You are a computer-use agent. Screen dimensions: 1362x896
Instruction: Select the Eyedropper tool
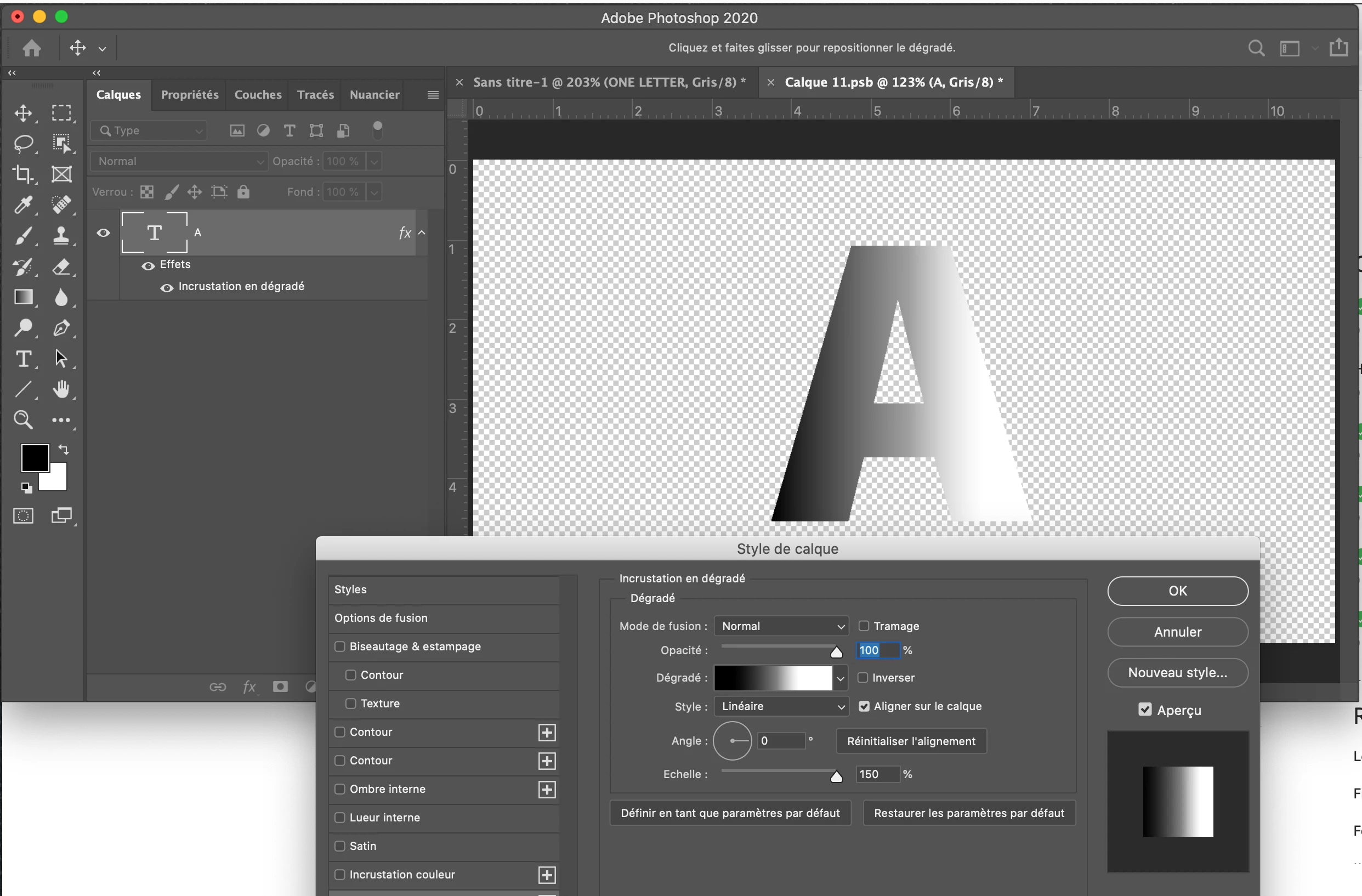click(24, 205)
